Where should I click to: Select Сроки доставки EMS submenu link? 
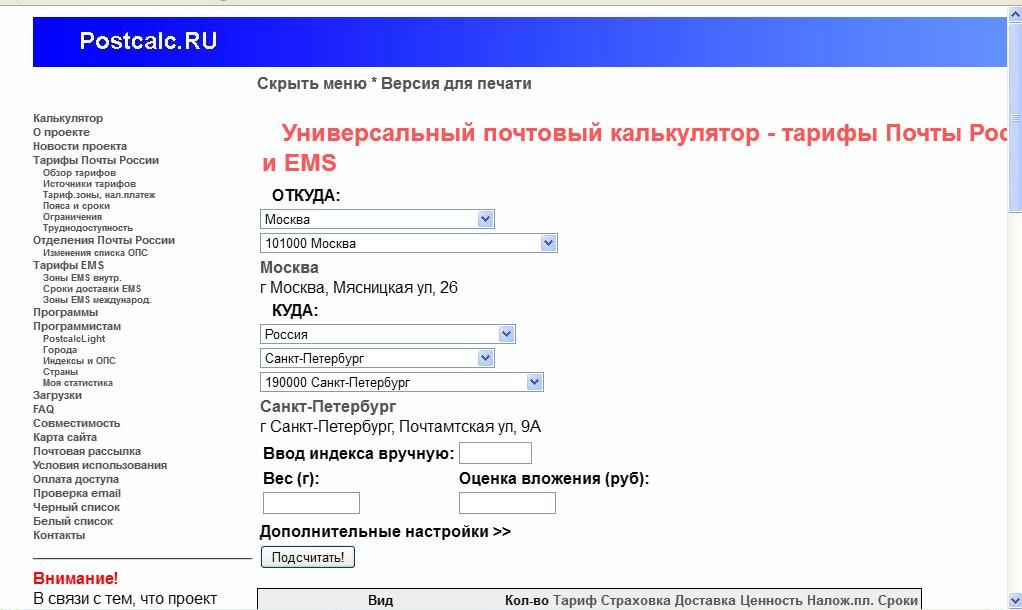coord(92,289)
